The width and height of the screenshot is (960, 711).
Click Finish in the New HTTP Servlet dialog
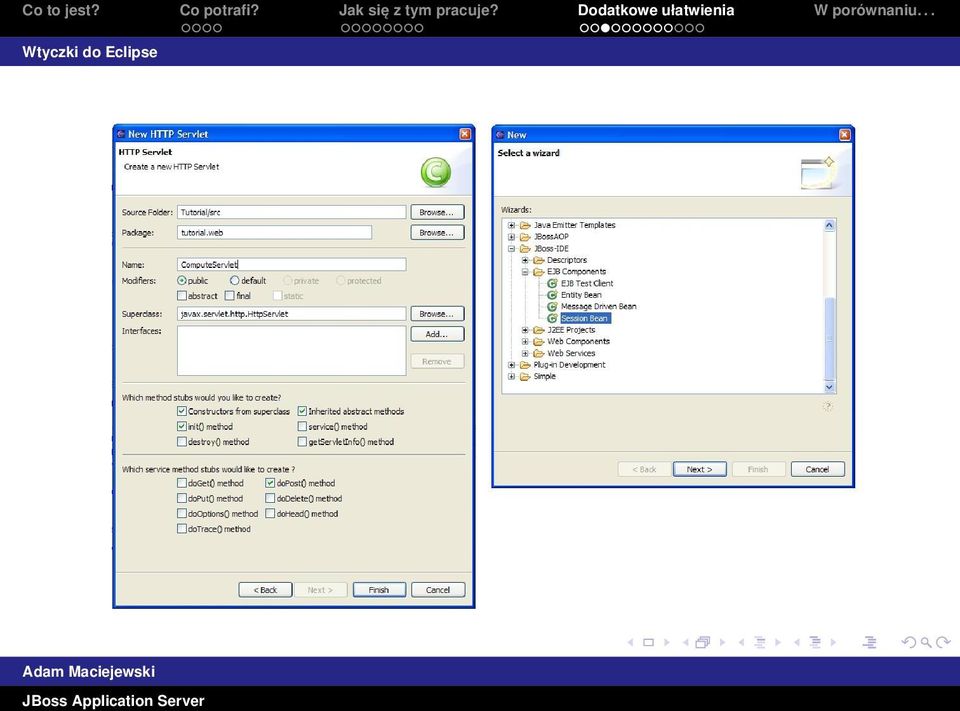coord(379,590)
